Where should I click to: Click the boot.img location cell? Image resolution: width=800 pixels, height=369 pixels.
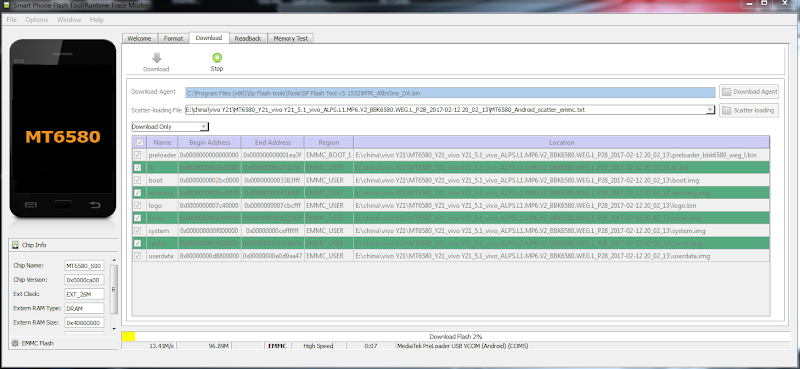coord(562,180)
